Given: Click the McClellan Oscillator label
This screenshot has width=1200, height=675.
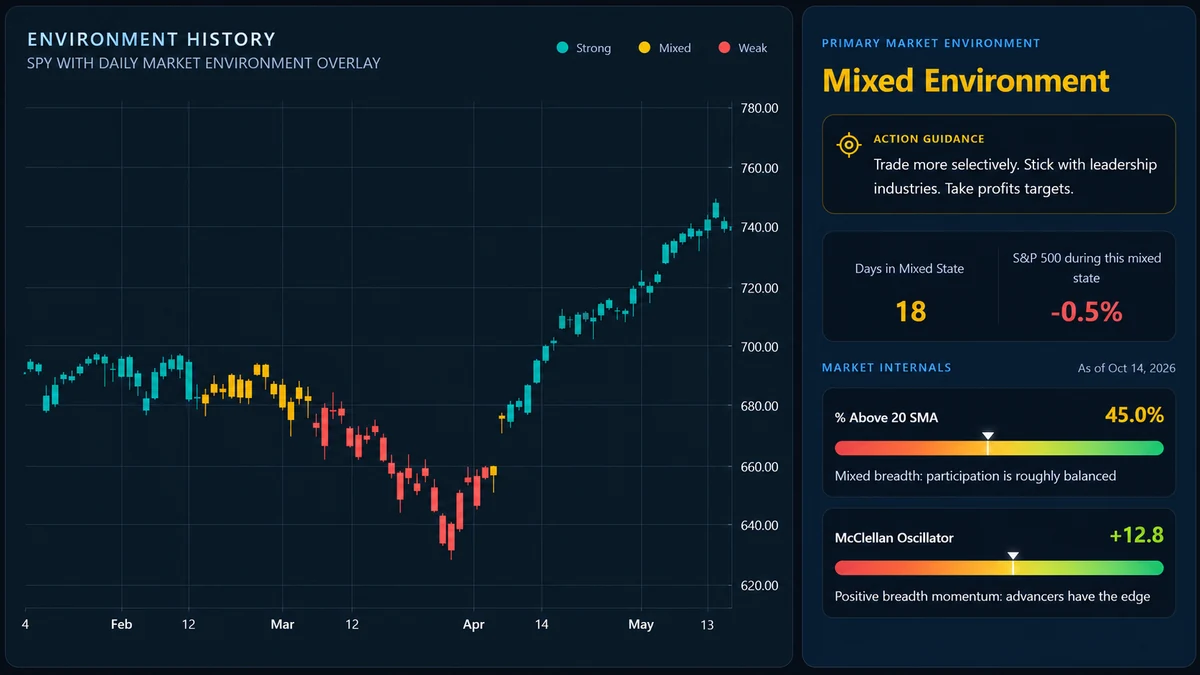Looking at the screenshot, I should (894, 537).
